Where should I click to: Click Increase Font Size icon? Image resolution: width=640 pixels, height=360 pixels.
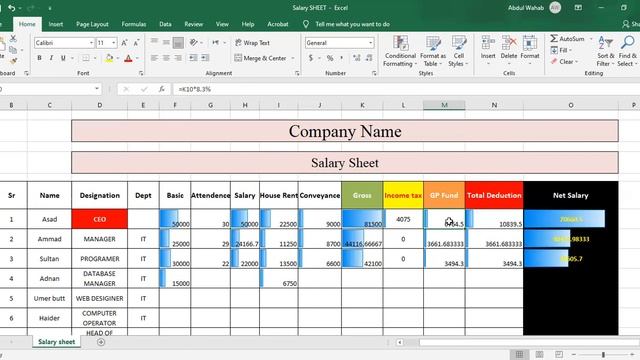124,43
